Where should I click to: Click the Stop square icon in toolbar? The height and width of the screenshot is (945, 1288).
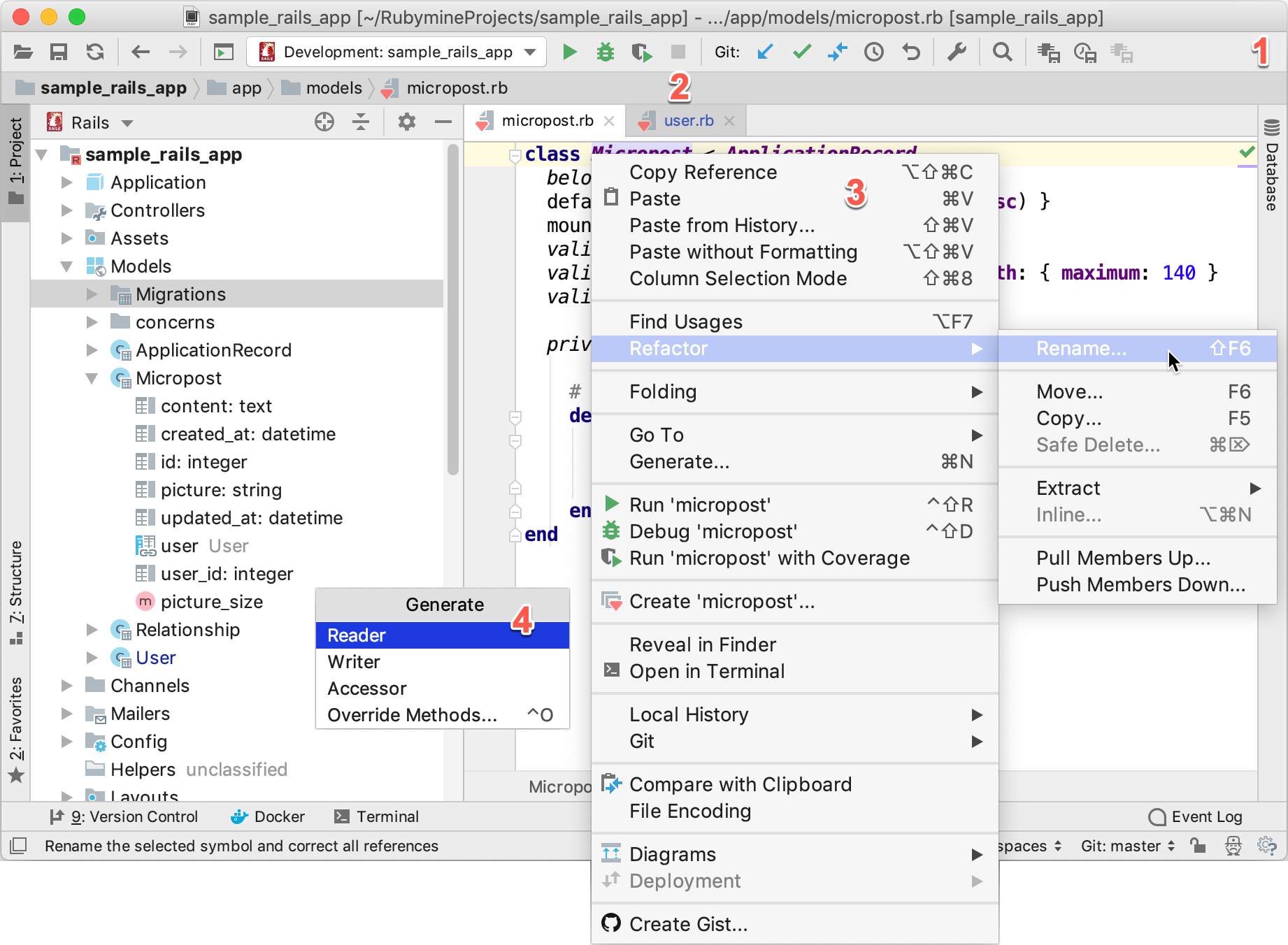point(678,52)
